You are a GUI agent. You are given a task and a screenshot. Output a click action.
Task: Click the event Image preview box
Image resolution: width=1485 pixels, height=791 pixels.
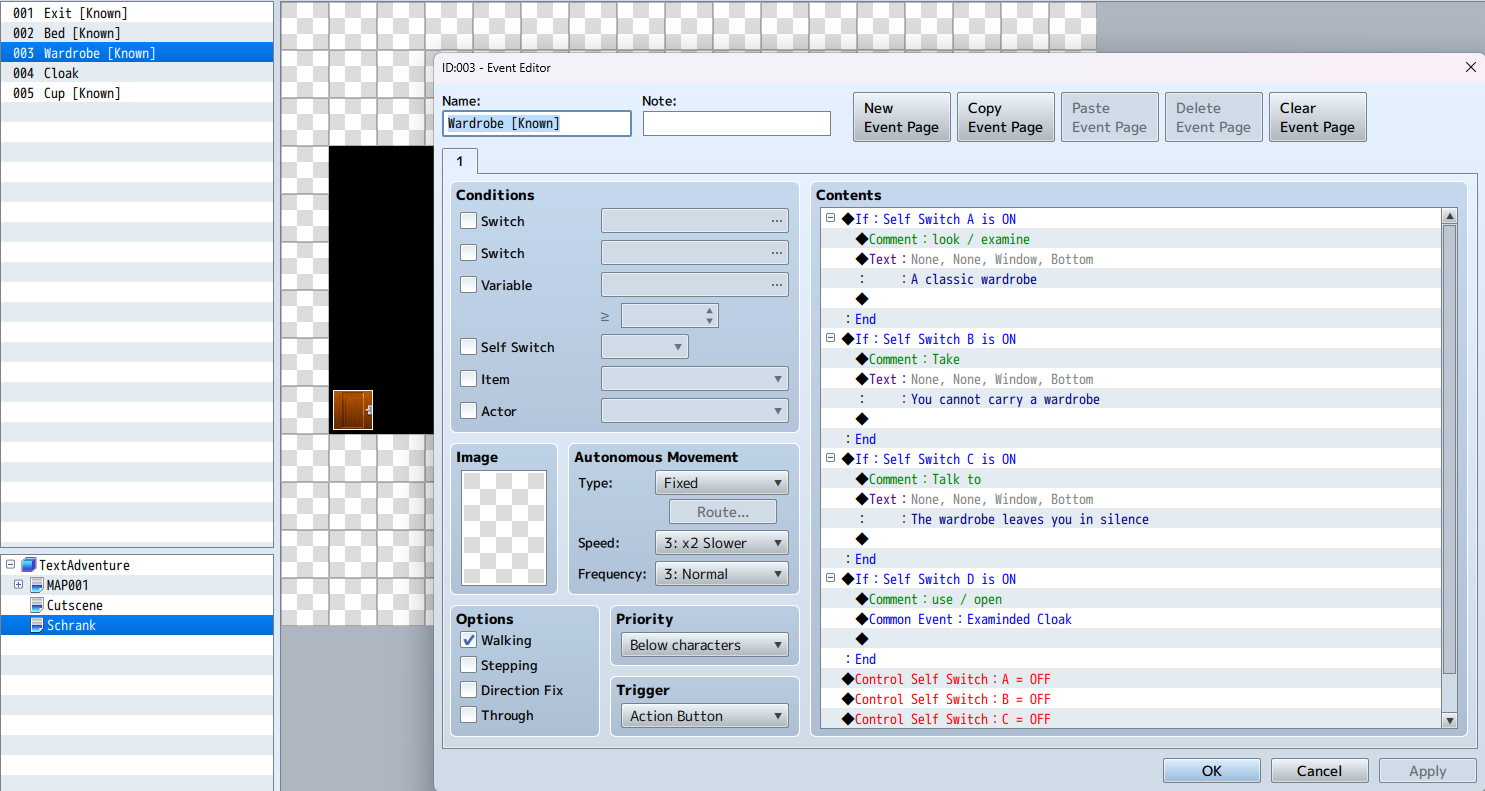coord(504,528)
